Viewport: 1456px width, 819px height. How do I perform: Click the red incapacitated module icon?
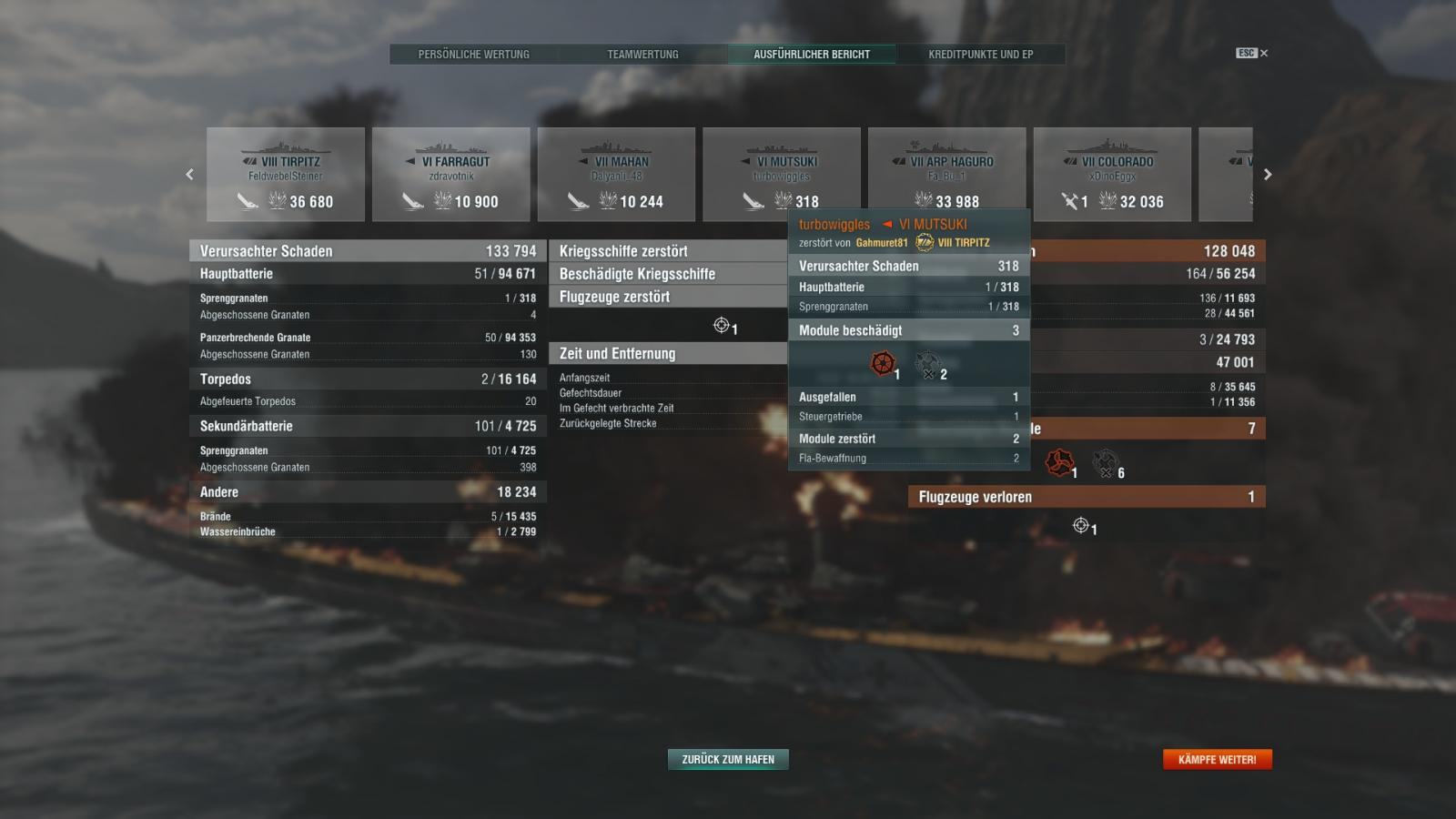(x=1059, y=462)
